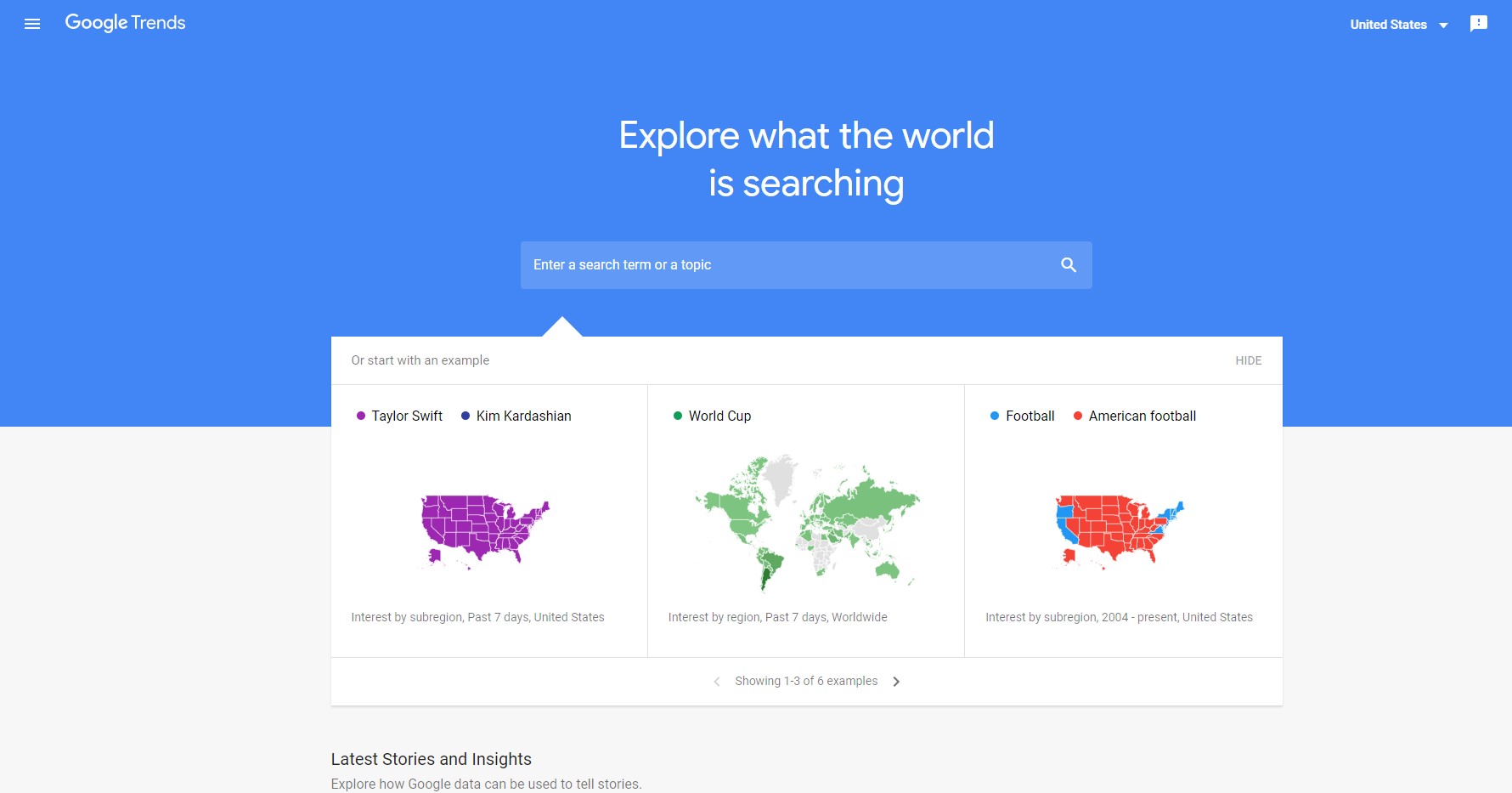Screen dimensions: 1512x793
Task: Click the red American football legend dot
Action: pos(1077,416)
